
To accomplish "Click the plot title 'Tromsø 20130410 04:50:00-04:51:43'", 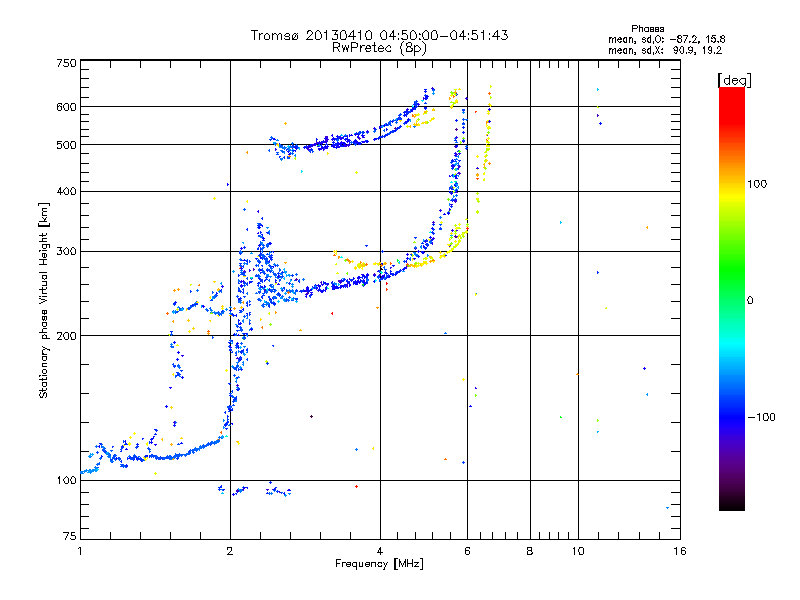I will [x=380, y=35].
